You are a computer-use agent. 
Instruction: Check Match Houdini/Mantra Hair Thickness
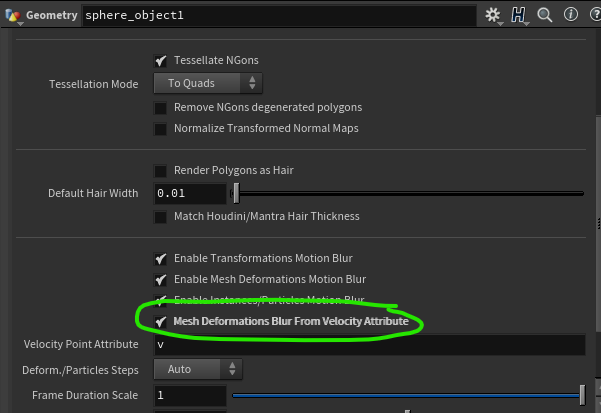[160, 216]
